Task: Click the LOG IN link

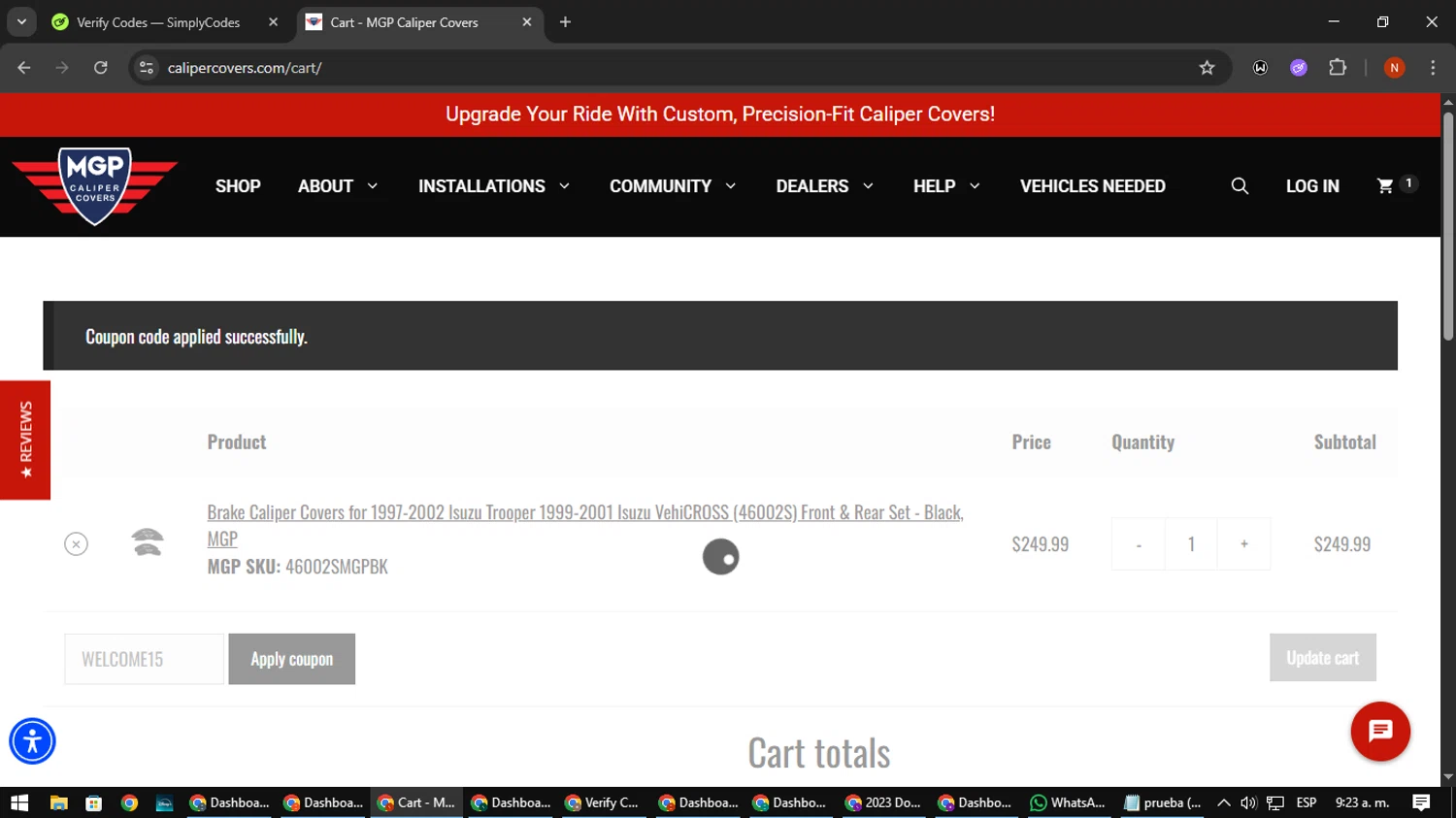Action: (1312, 186)
